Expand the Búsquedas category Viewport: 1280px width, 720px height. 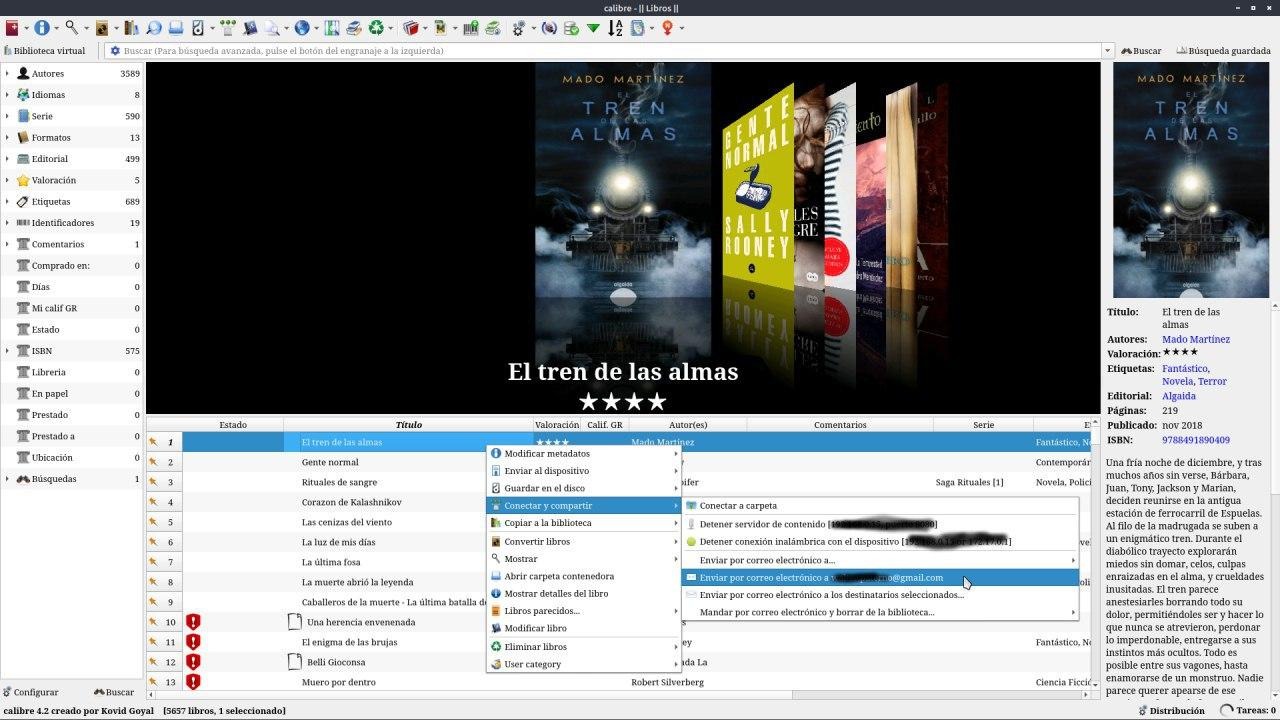(x=7, y=479)
